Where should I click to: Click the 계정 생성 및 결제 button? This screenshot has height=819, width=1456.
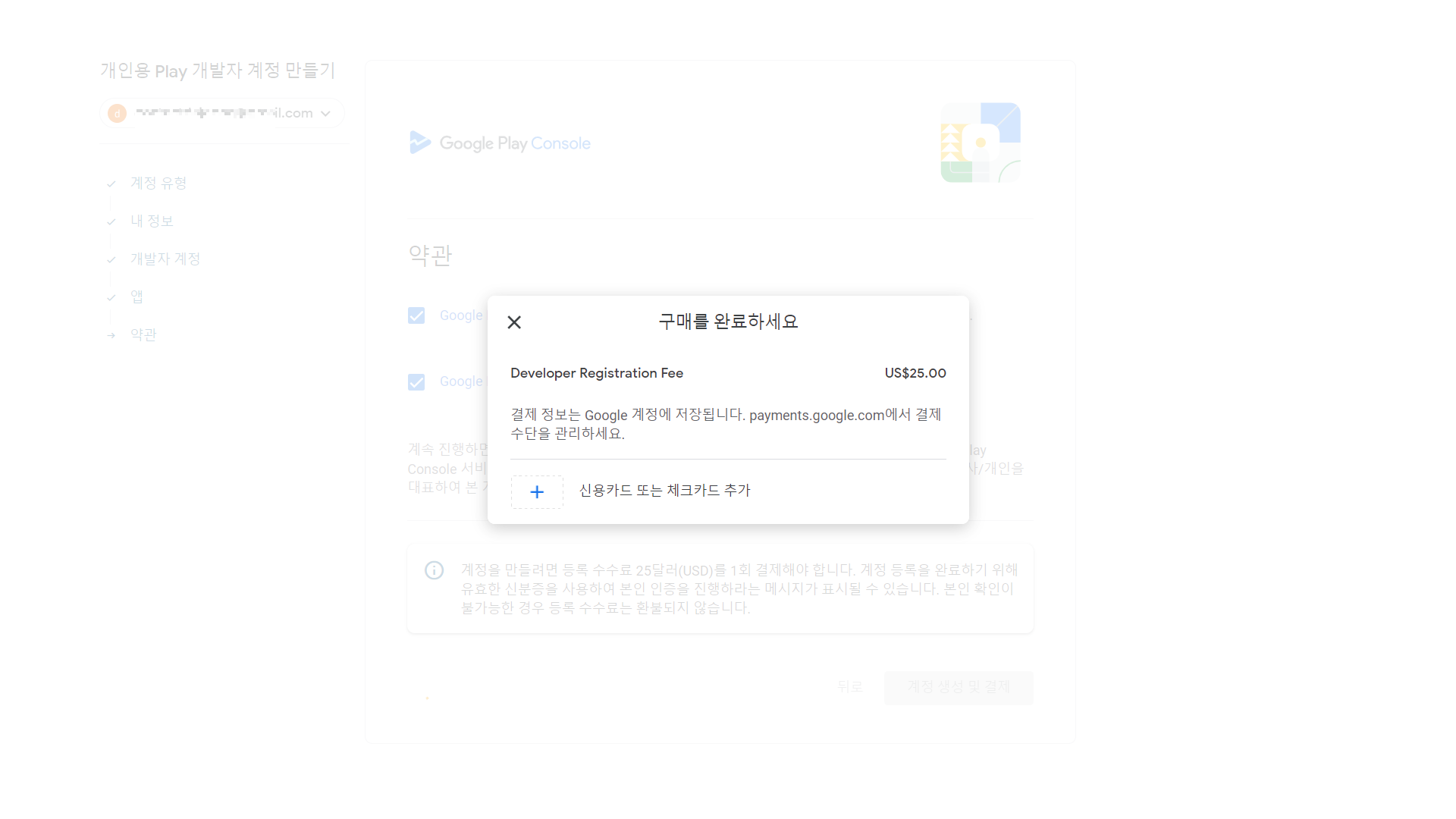click(959, 687)
